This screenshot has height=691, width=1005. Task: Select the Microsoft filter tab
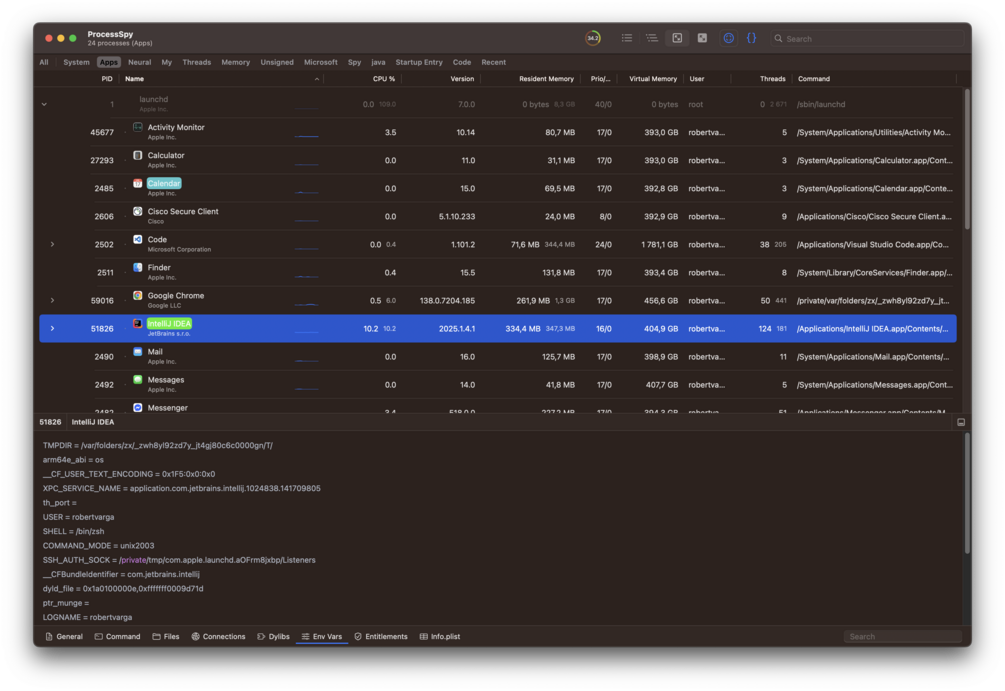point(320,62)
